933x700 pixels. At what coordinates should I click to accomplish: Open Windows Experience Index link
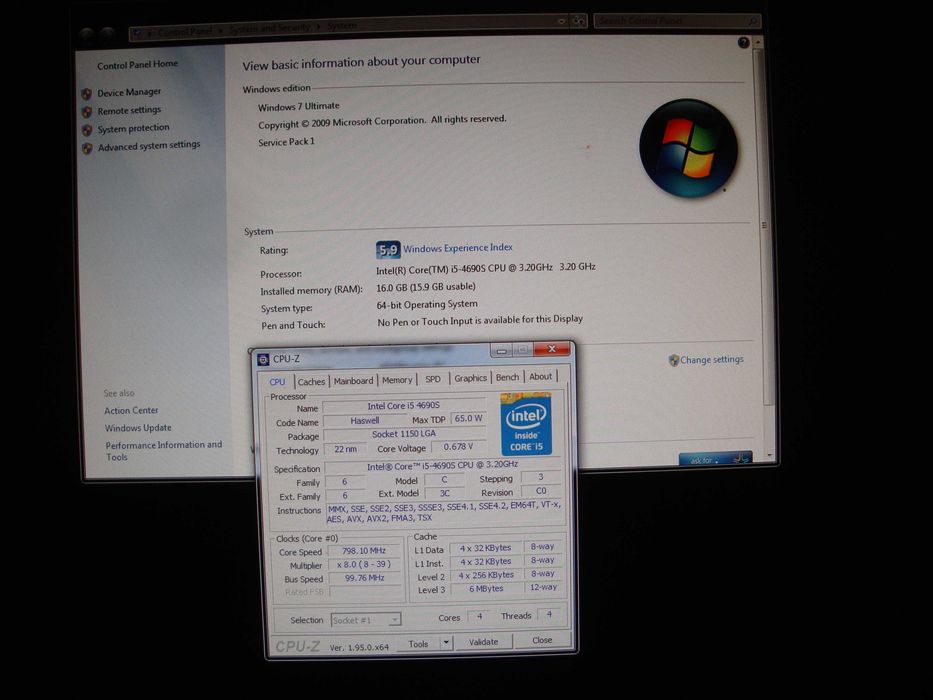coord(458,248)
